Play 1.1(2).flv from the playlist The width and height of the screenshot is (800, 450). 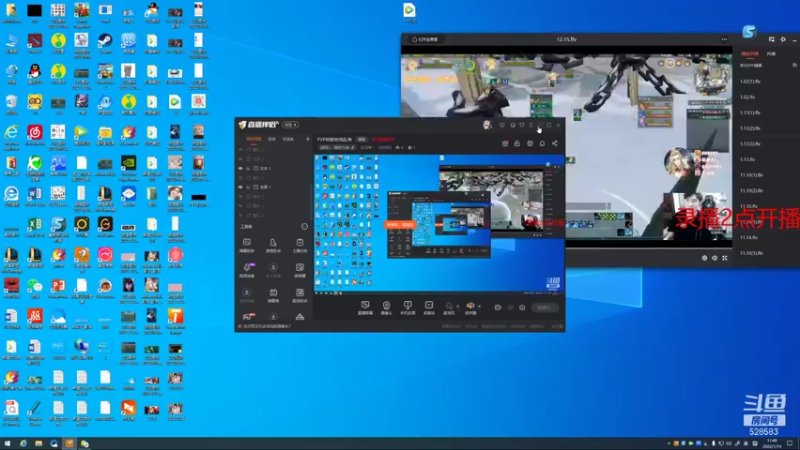coord(750,128)
